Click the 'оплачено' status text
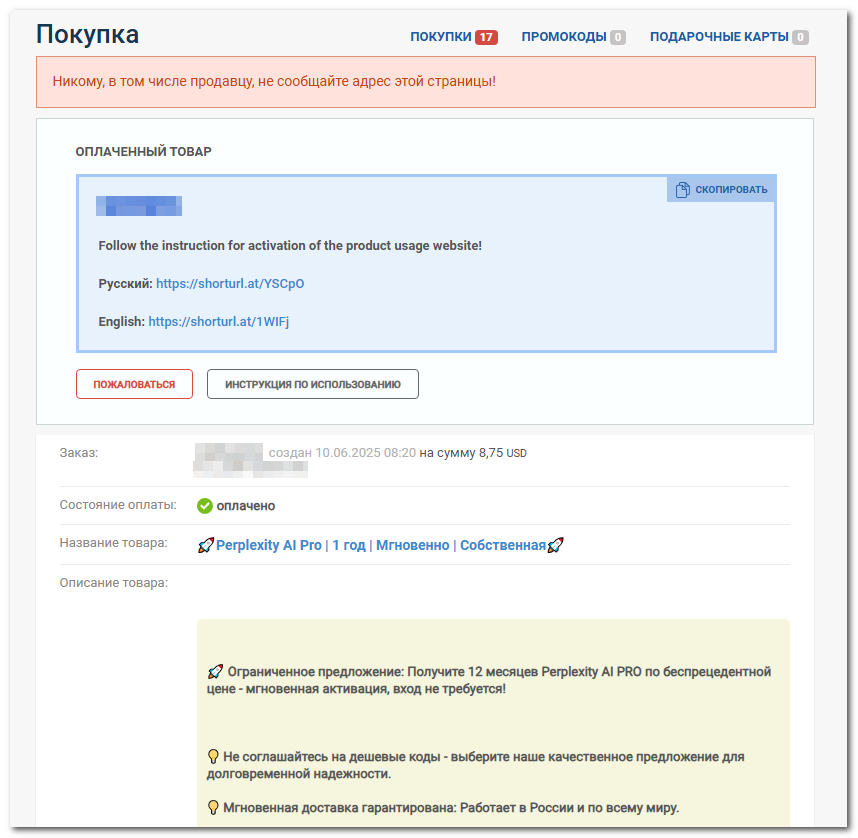Image resolution: width=858 pixels, height=838 pixels. 246,506
